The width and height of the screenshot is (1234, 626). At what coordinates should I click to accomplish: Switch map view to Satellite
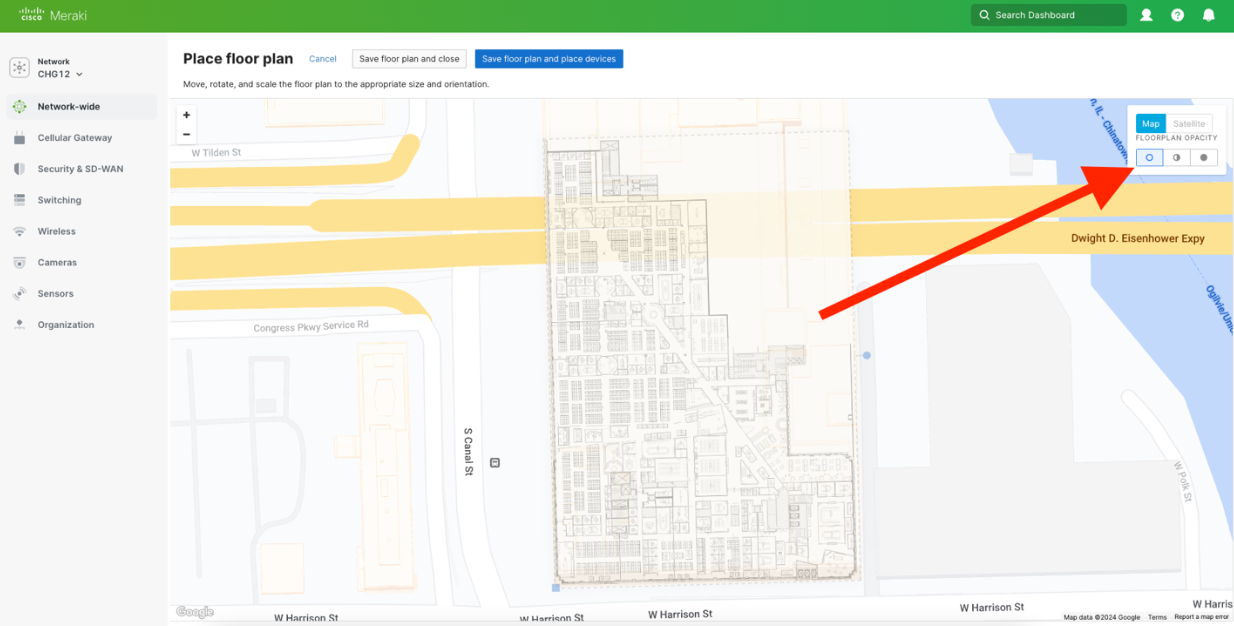(1188, 124)
